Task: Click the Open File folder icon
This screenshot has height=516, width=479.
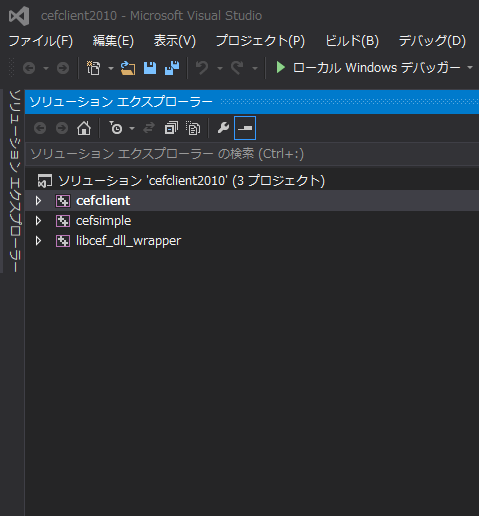Action: pyautogui.click(x=128, y=68)
